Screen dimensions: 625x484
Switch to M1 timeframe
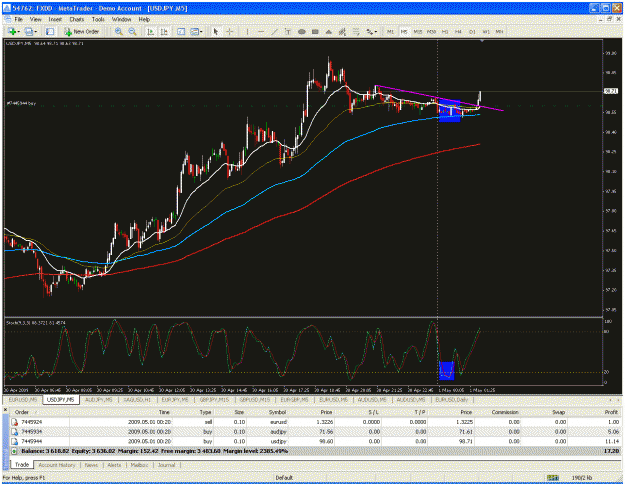390,31
